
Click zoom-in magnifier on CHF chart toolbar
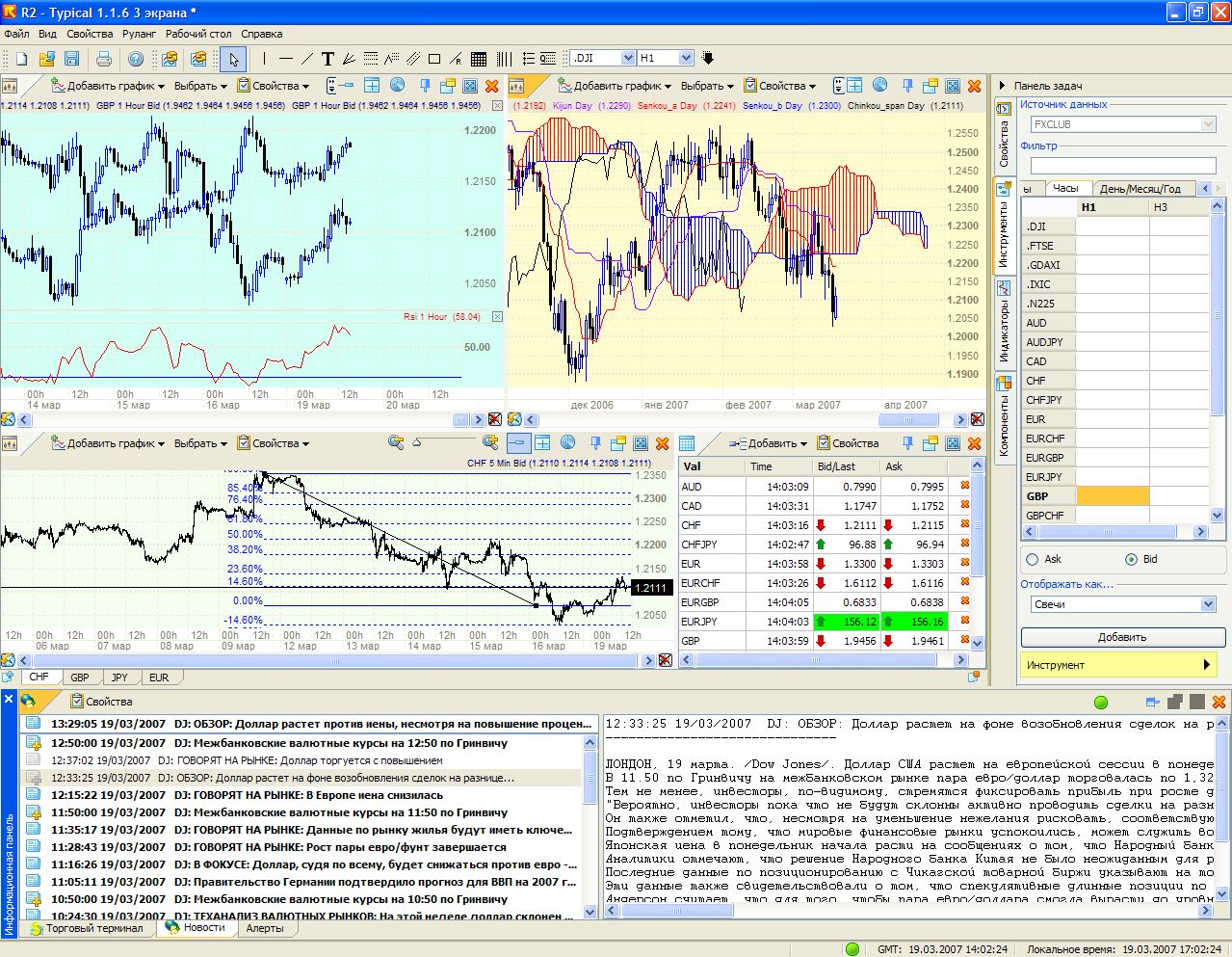tap(491, 442)
